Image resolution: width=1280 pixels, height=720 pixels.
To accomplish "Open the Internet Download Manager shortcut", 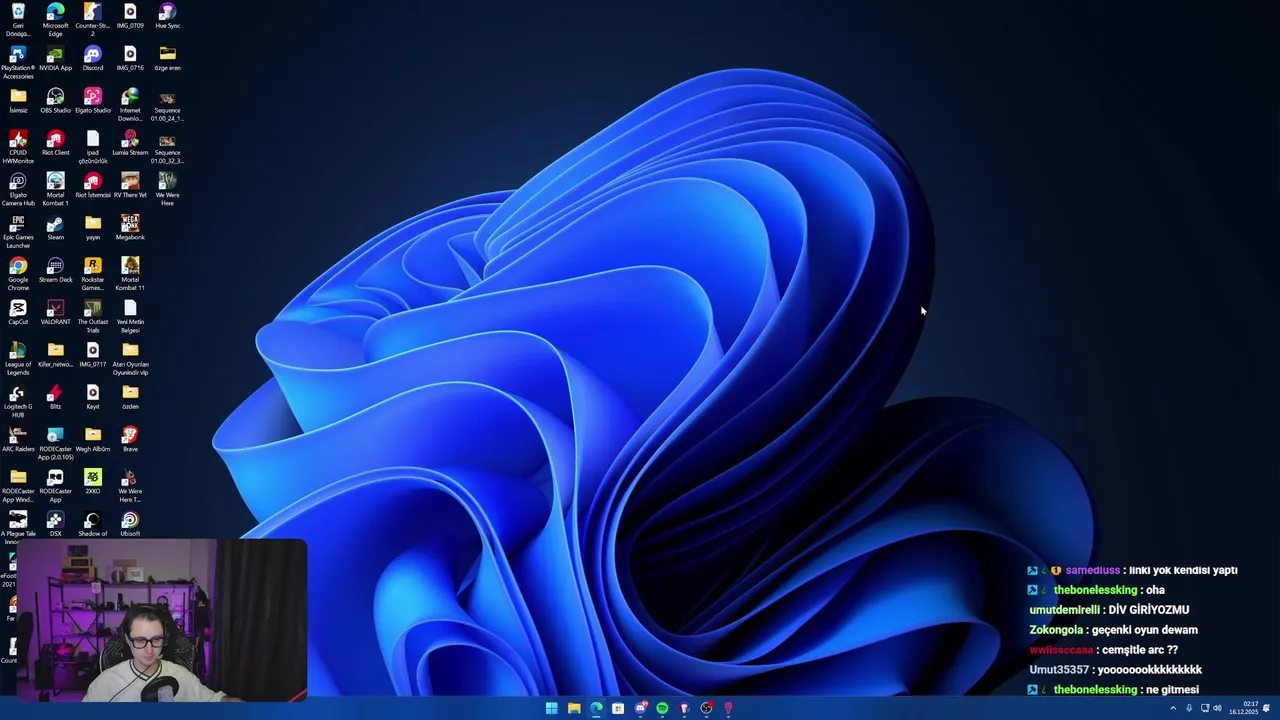I will [x=130, y=105].
